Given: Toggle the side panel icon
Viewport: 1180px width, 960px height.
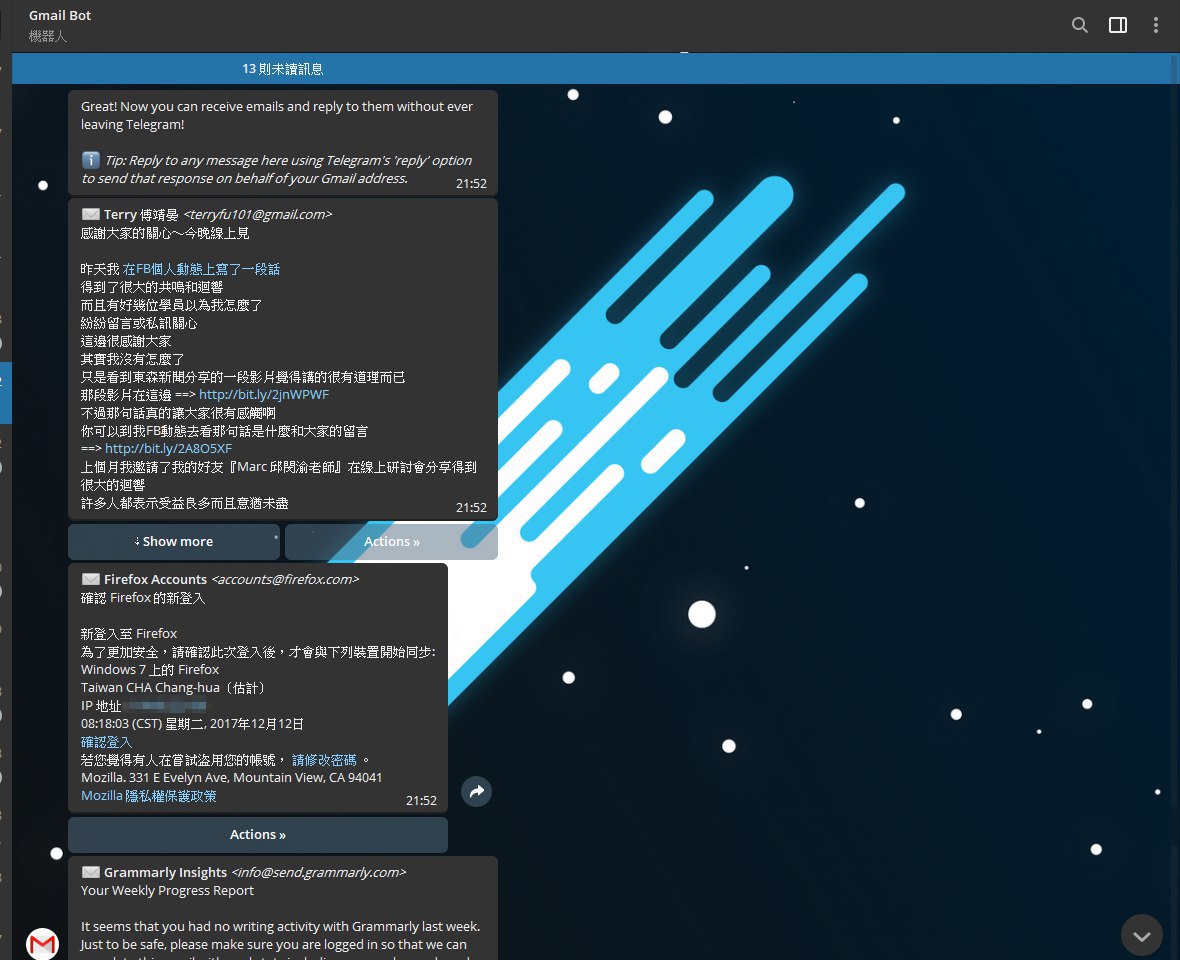Looking at the screenshot, I should pyautogui.click(x=1118, y=25).
